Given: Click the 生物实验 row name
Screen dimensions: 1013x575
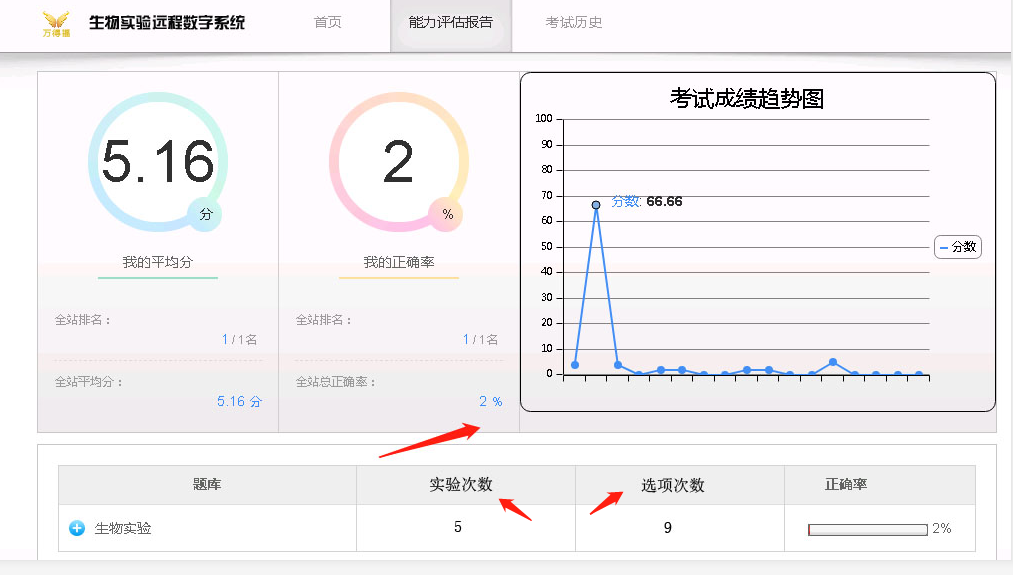Looking at the screenshot, I should [x=123, y=528].
